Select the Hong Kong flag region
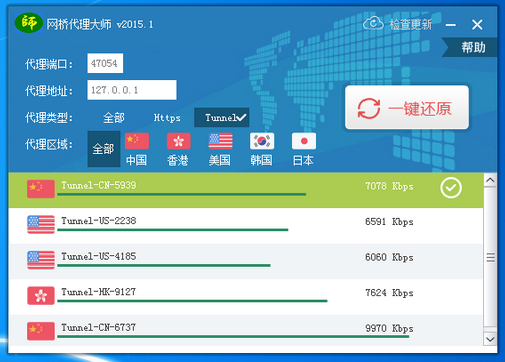 point(178,141)
